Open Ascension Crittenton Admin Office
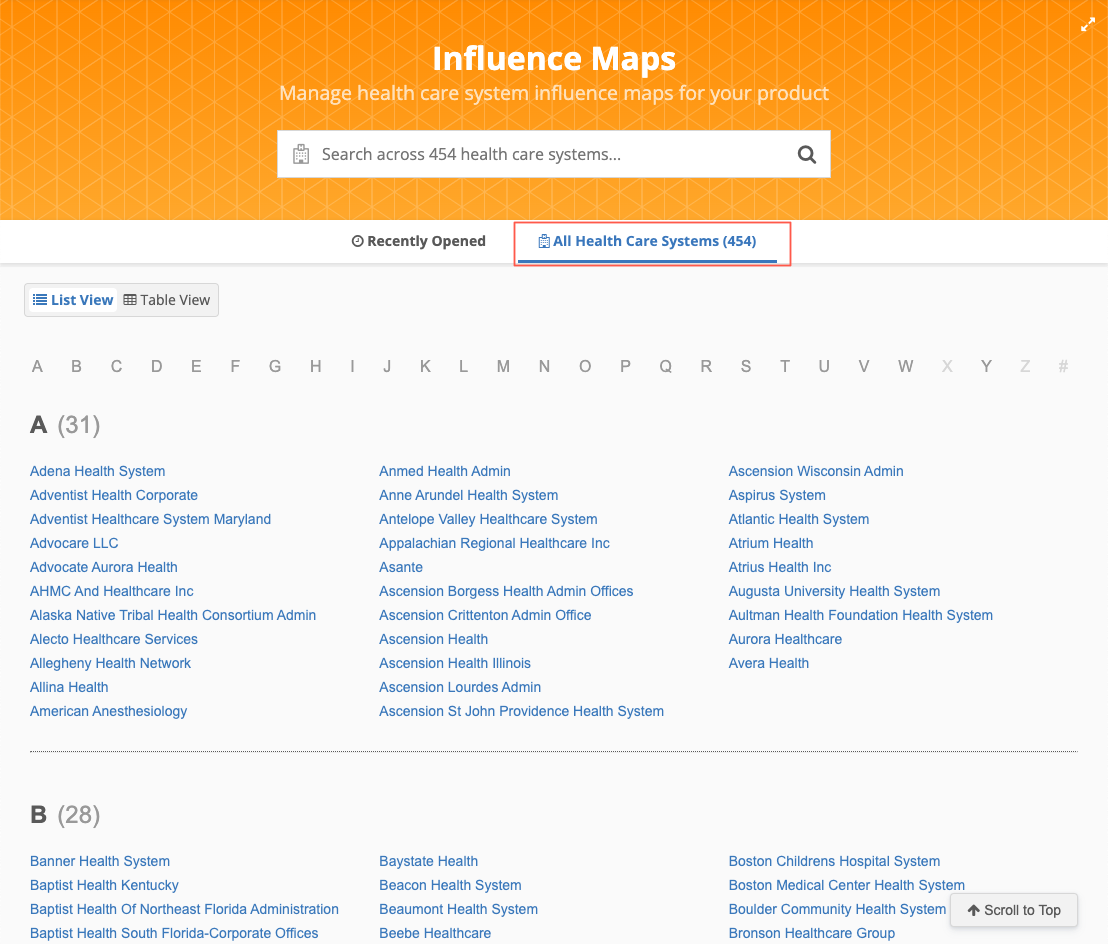 point(485,615)
